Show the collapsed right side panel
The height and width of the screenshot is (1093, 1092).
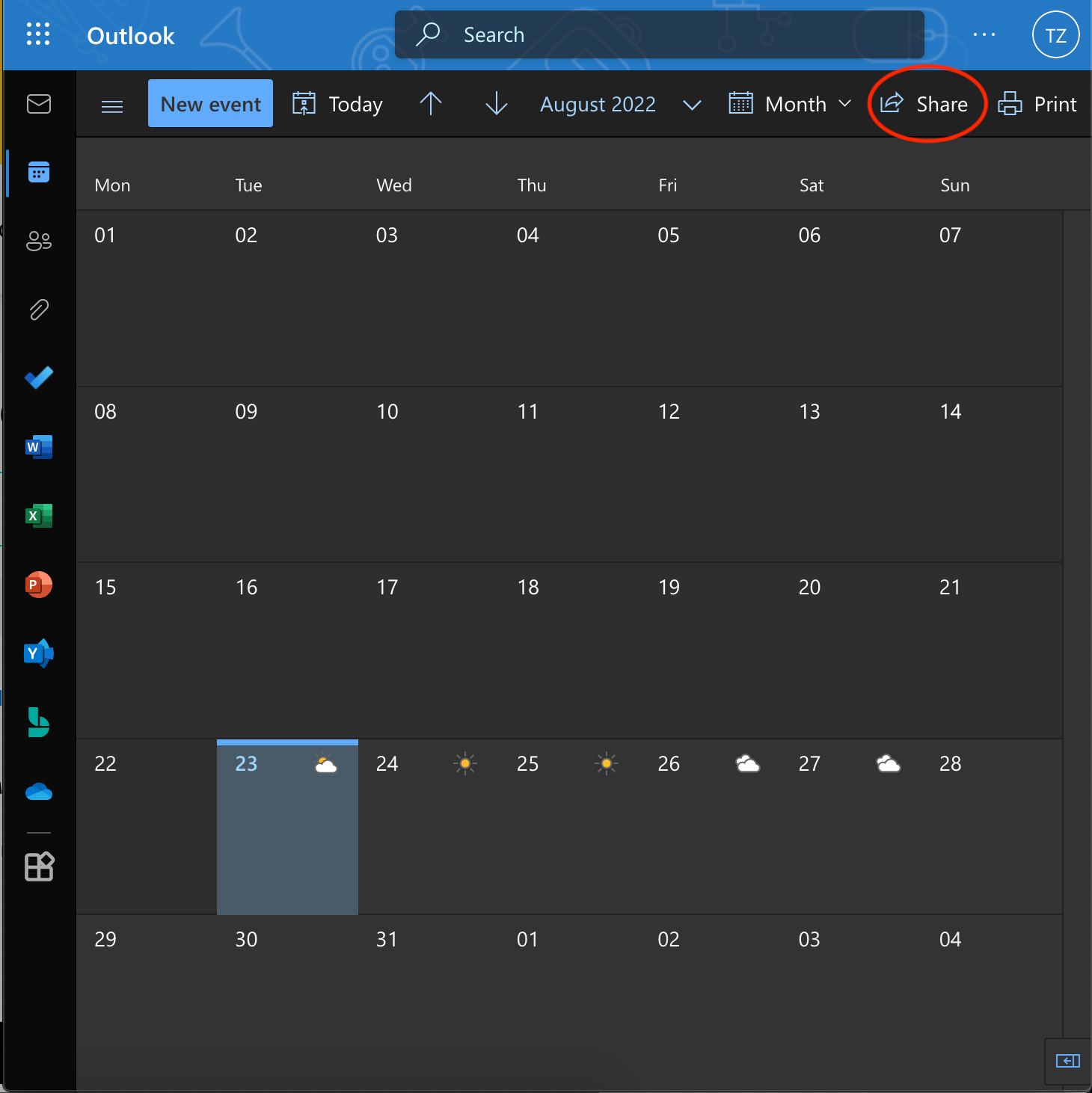[1067, 1061]
